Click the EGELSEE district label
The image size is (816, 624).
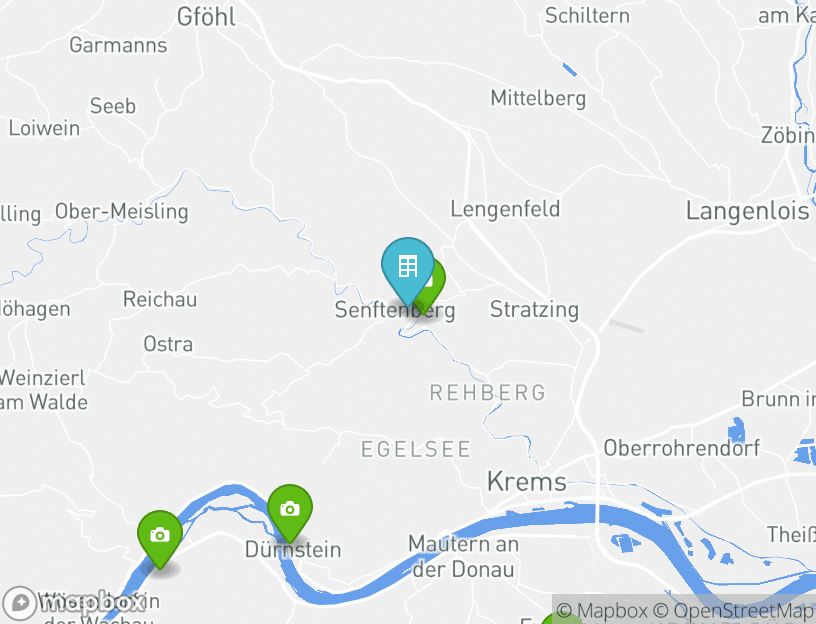tap(416, 449)
